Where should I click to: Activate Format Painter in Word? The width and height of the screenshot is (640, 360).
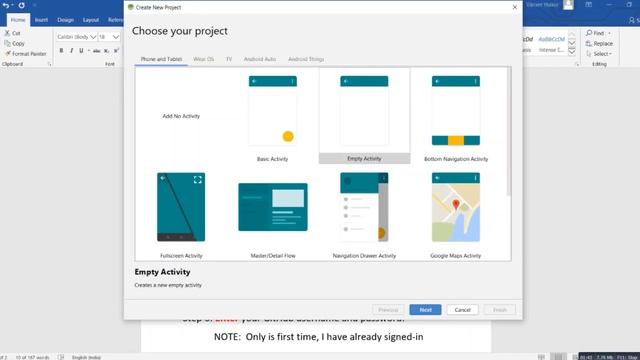(26, 53)
